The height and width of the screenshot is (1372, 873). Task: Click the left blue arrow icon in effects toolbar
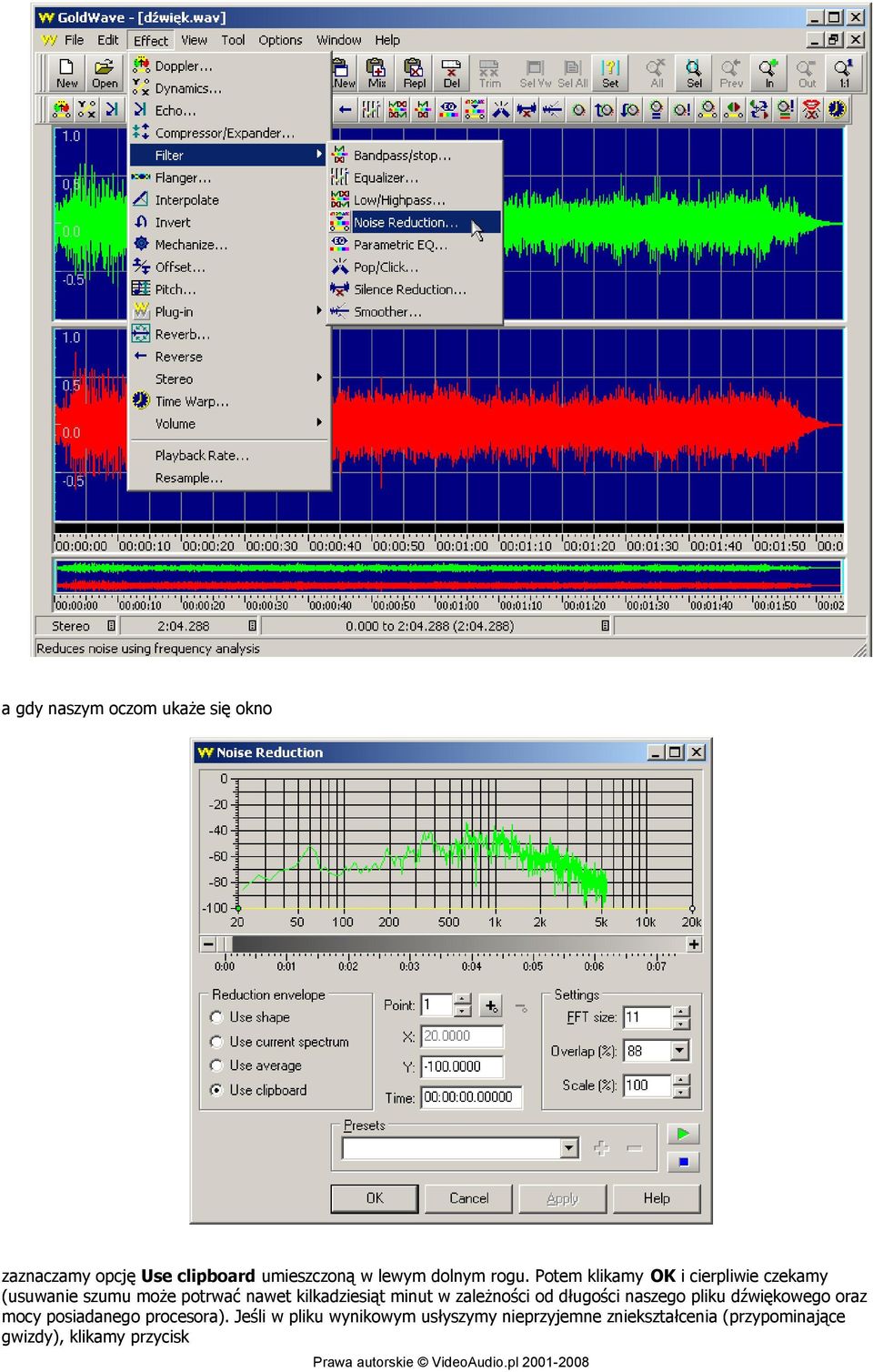(x=346, y=110)
